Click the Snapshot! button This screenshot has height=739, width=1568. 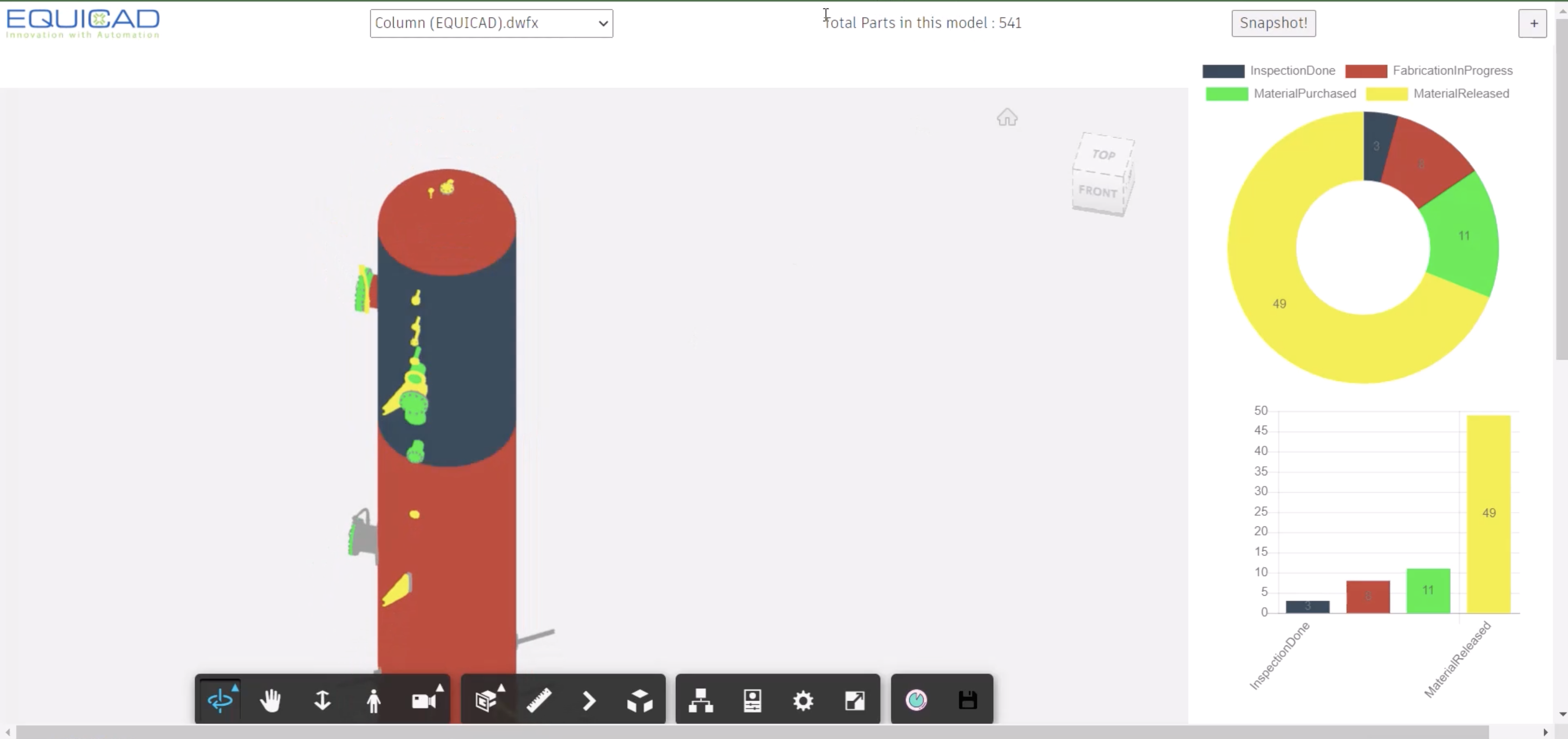click(x=1273, y=22)
